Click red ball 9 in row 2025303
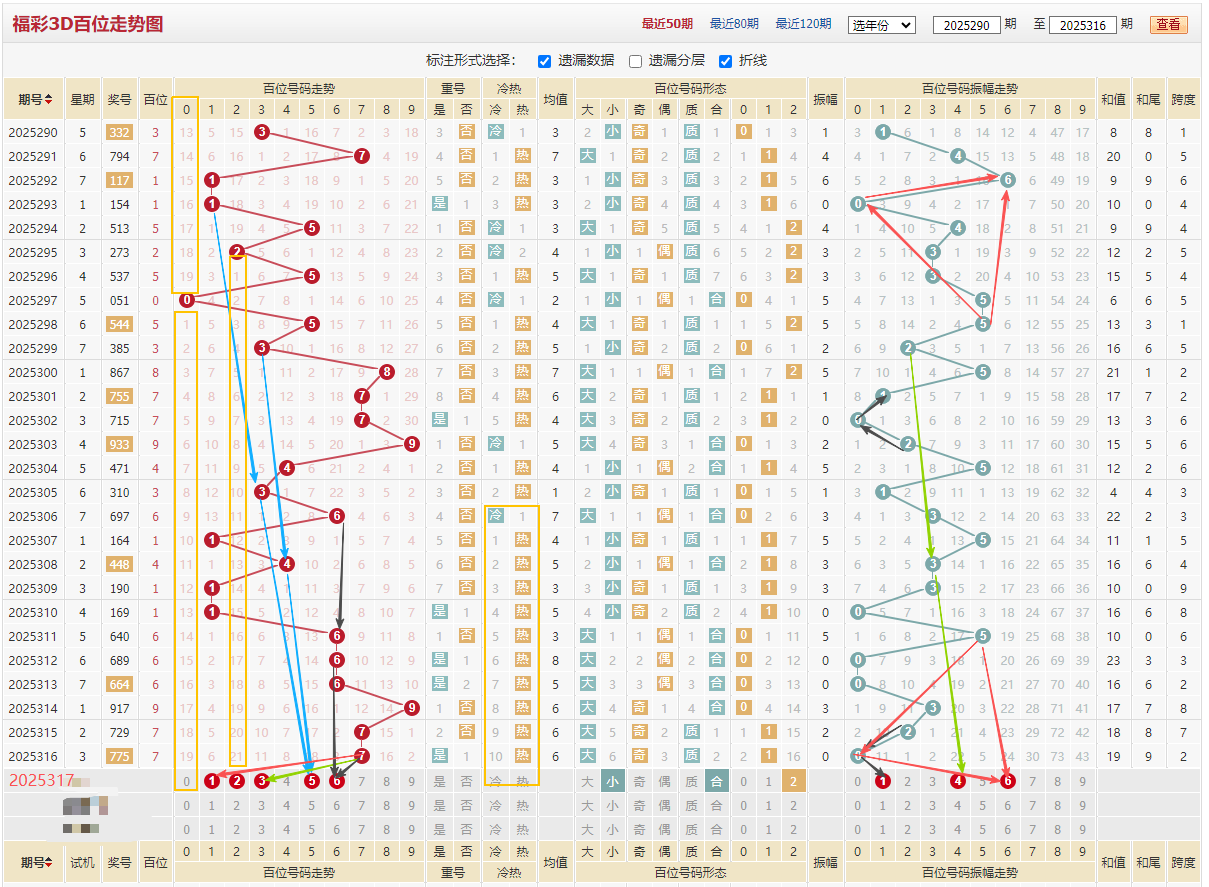This screenshot has width=1209, height=887. click(x=412, y=444)
